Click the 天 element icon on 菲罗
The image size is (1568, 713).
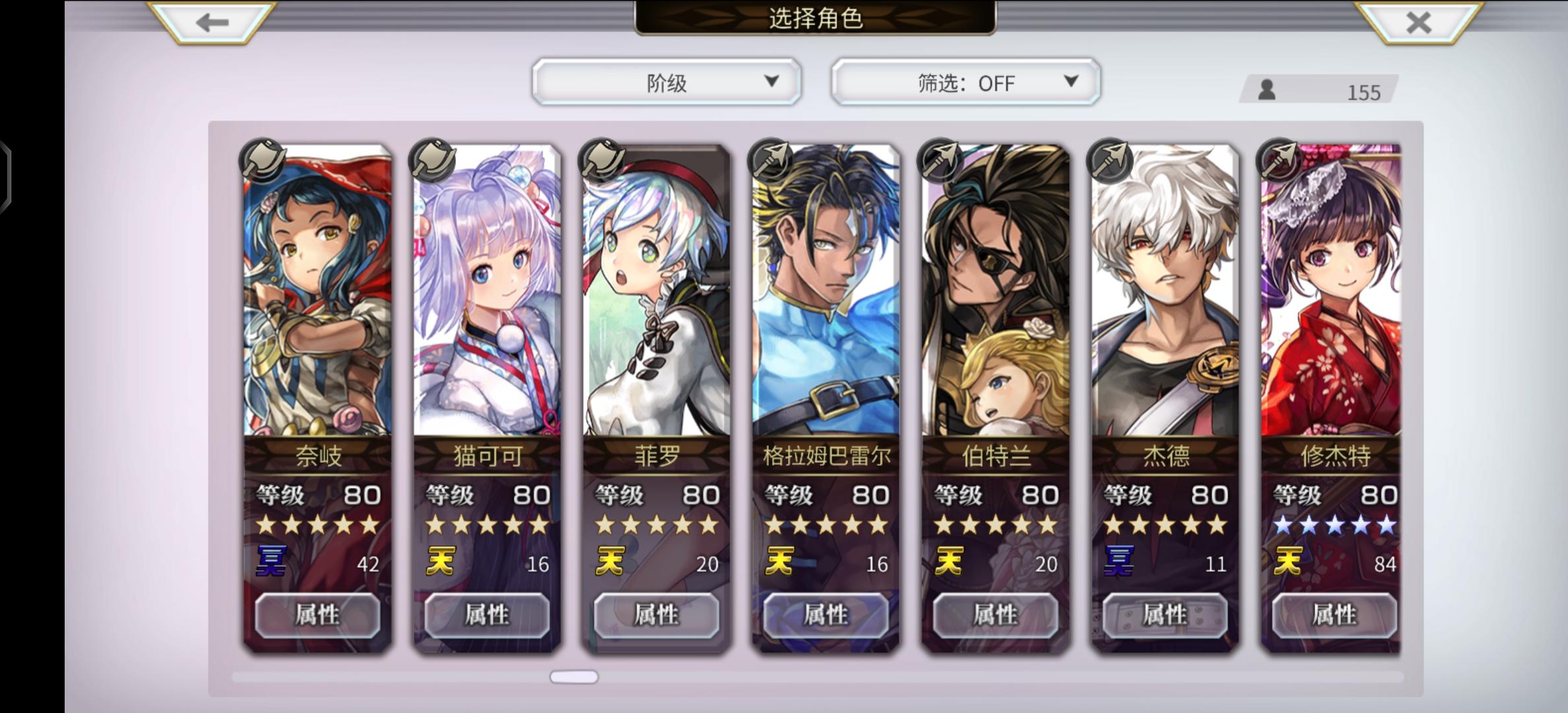pos(610,562)
